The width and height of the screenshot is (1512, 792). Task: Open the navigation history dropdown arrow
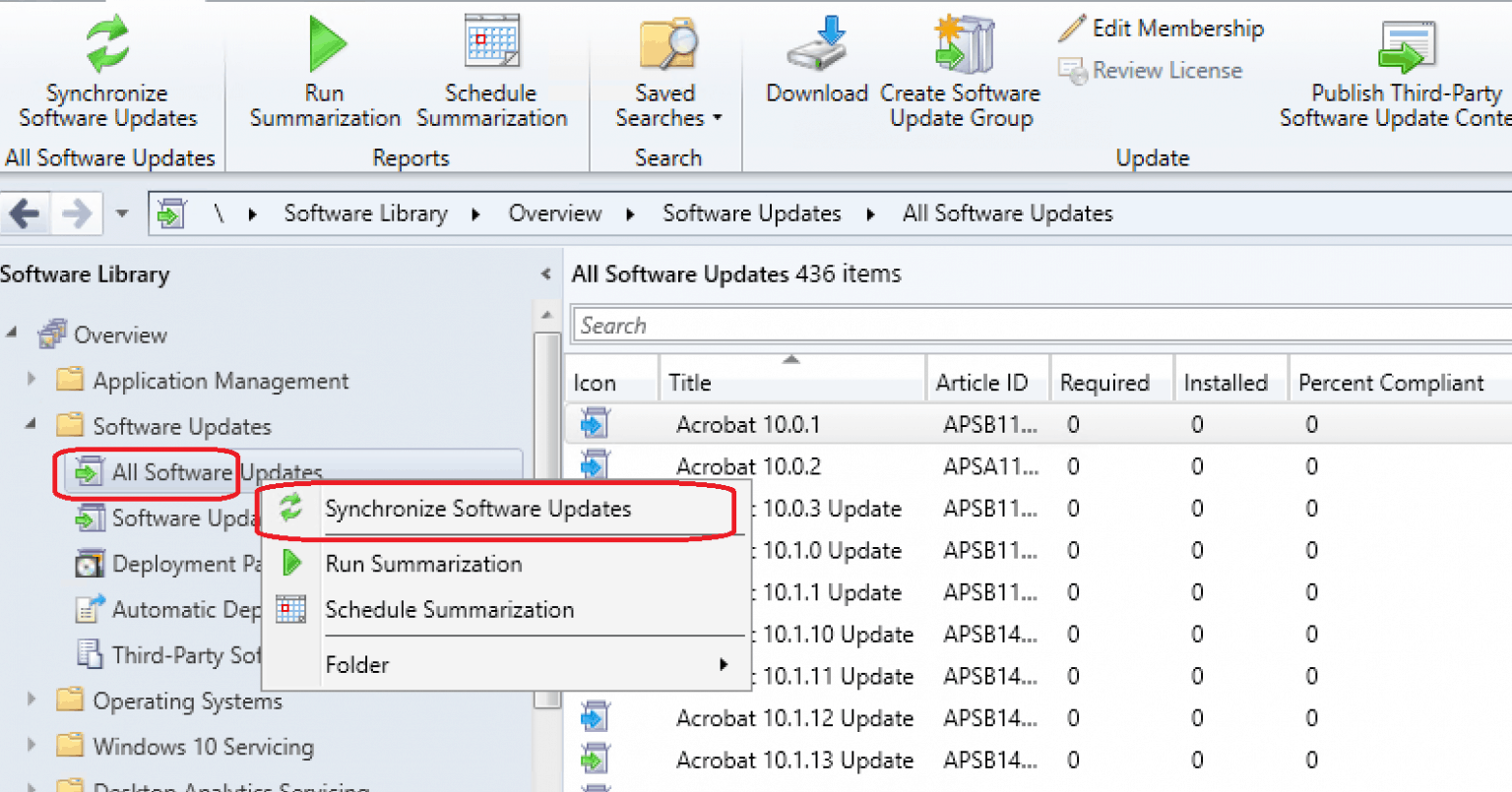pyautogui.click(x=122, y=213)
